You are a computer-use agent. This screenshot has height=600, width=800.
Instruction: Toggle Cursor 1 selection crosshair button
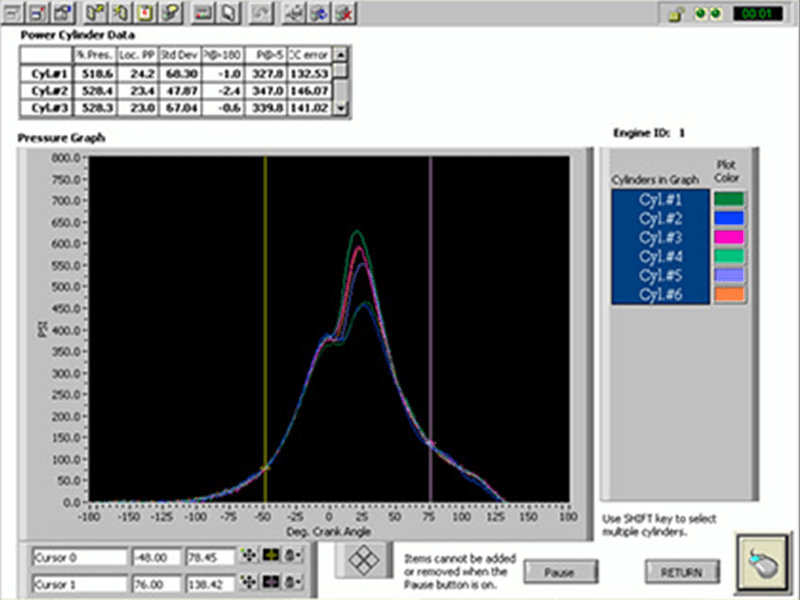pyautogui.click(x=248, y=581)
